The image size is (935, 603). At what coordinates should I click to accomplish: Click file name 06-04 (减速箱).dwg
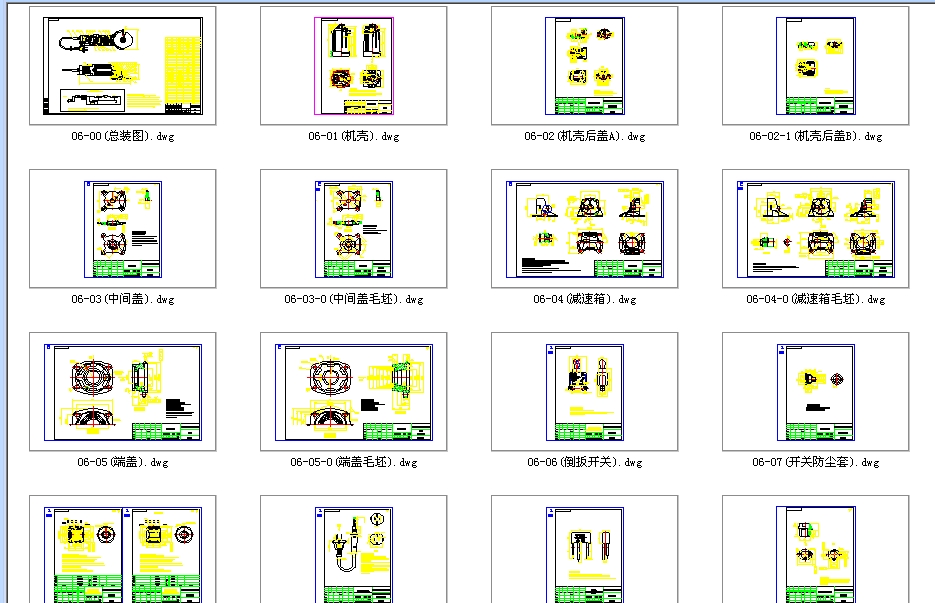[x=584, y=299]
